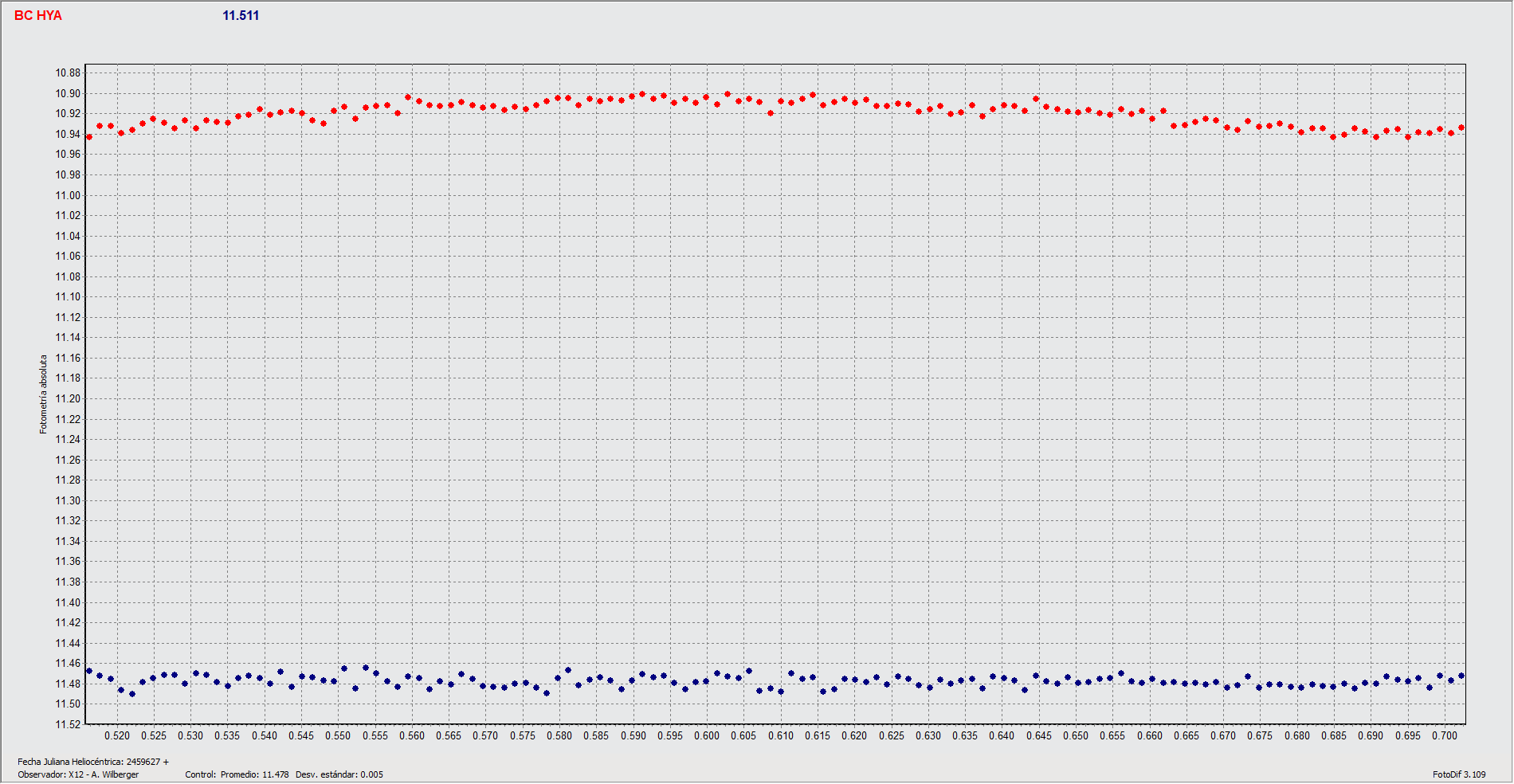1514x784 pixels.
Task: Click the Observador X12 - A. Wilberger text
Action: pyautogui.click(x=78, y=774)
